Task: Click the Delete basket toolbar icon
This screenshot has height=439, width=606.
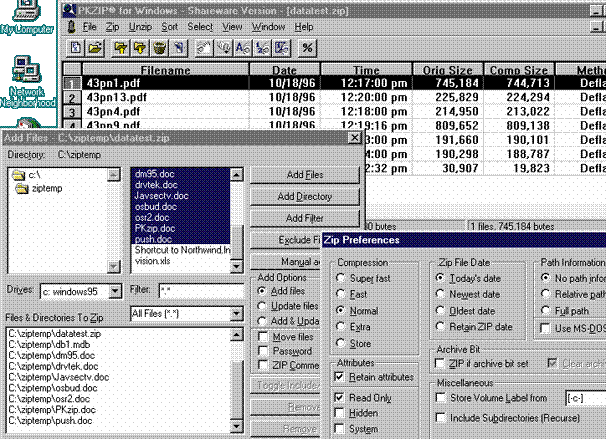Action: coord(159,48)
